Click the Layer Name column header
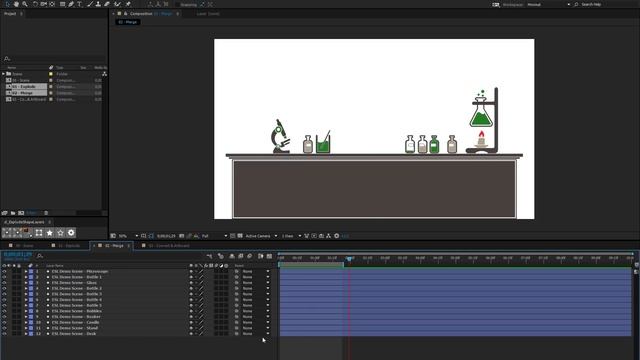This screenshot has width=640, height=360. tap(55, 266)
